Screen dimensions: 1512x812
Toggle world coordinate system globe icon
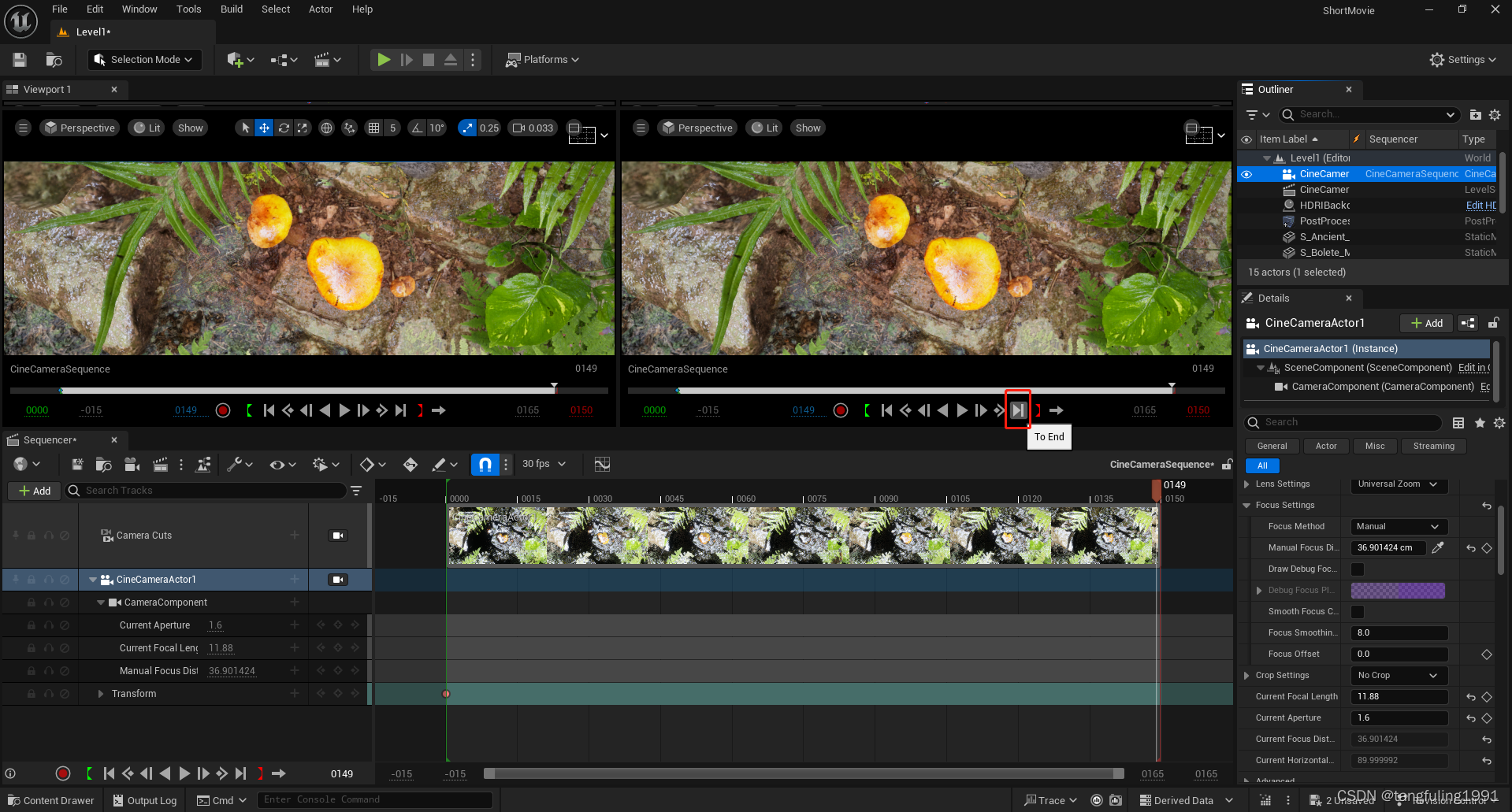(326, 128)
